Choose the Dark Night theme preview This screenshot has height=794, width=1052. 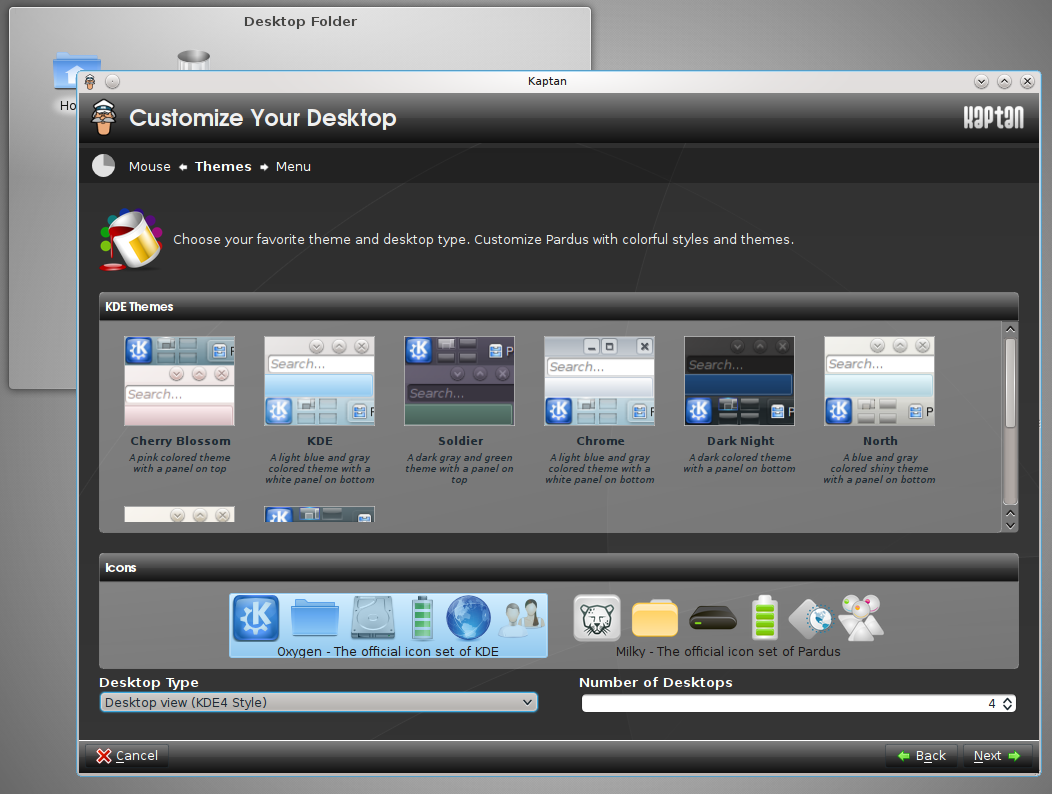(x=739, y=381)
